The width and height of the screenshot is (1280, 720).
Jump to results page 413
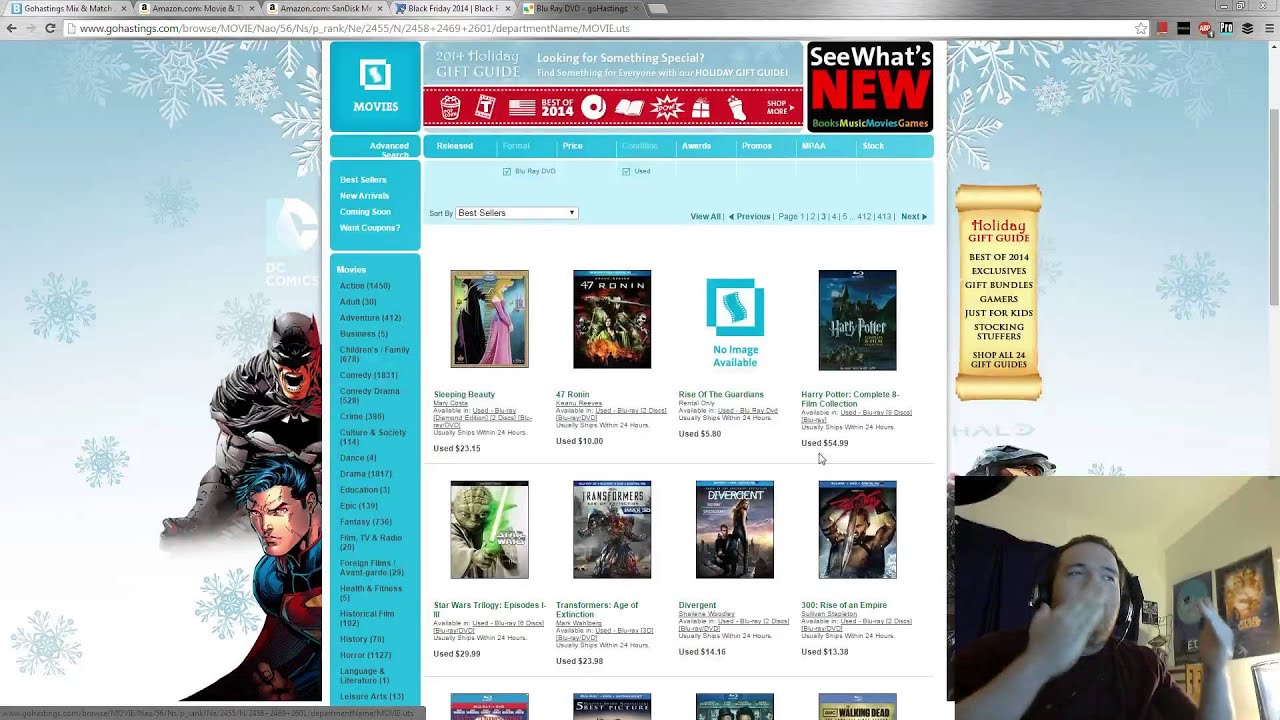[884, 217]
